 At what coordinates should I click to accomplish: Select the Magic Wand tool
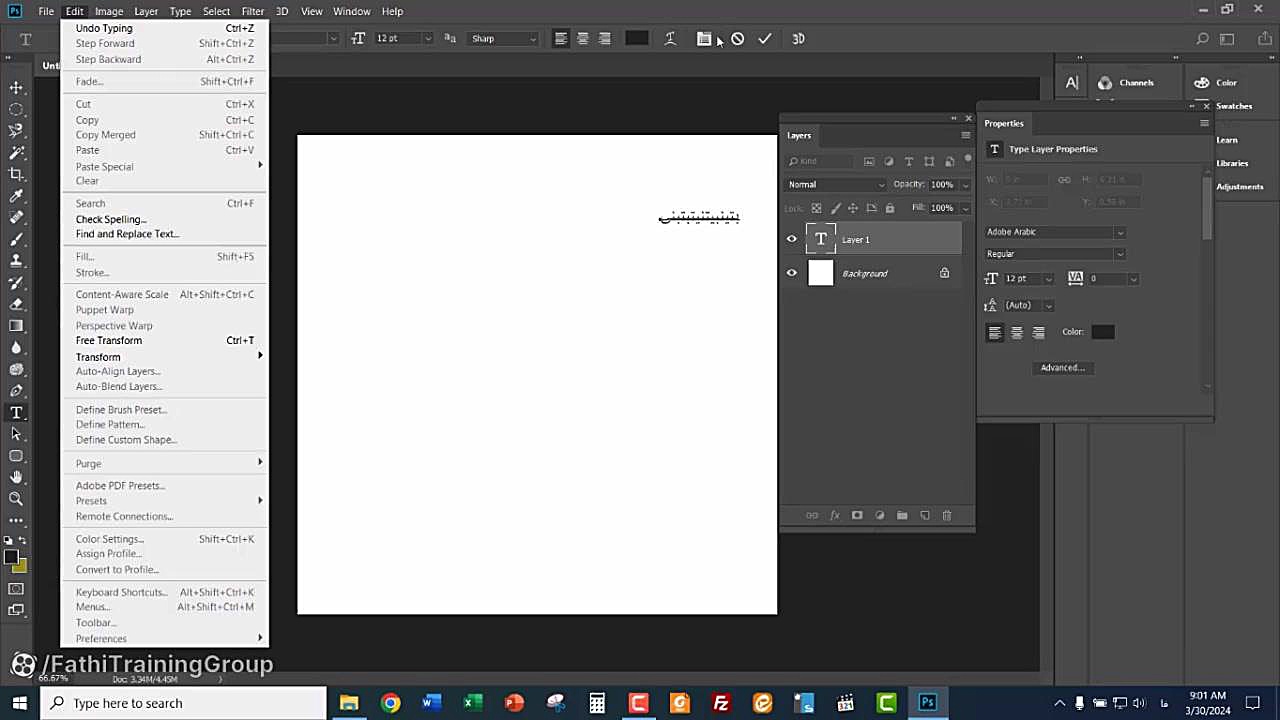pos(16,153)
